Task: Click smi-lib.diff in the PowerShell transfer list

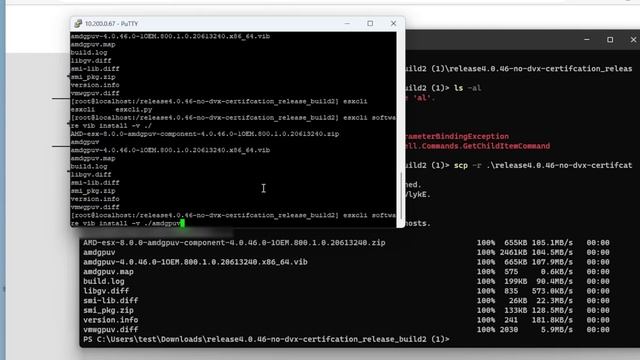Action: tap(111, 301)
